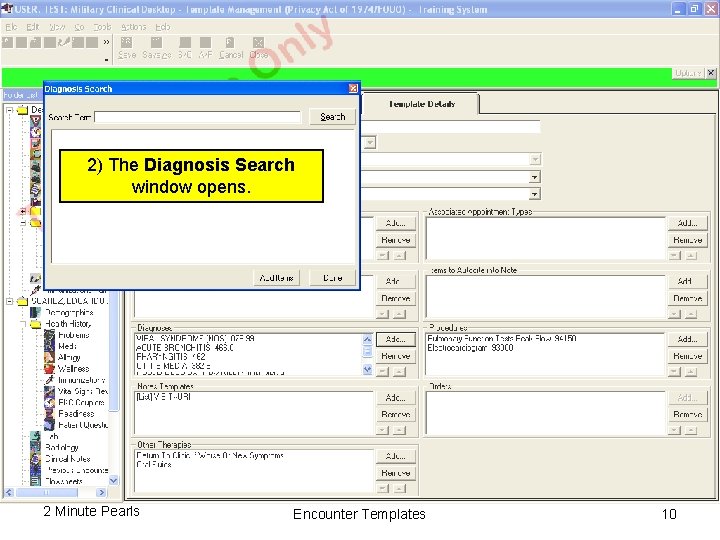Click the Close toolbar icon
This screenshot has height=540, width=720.
[259, 43]
